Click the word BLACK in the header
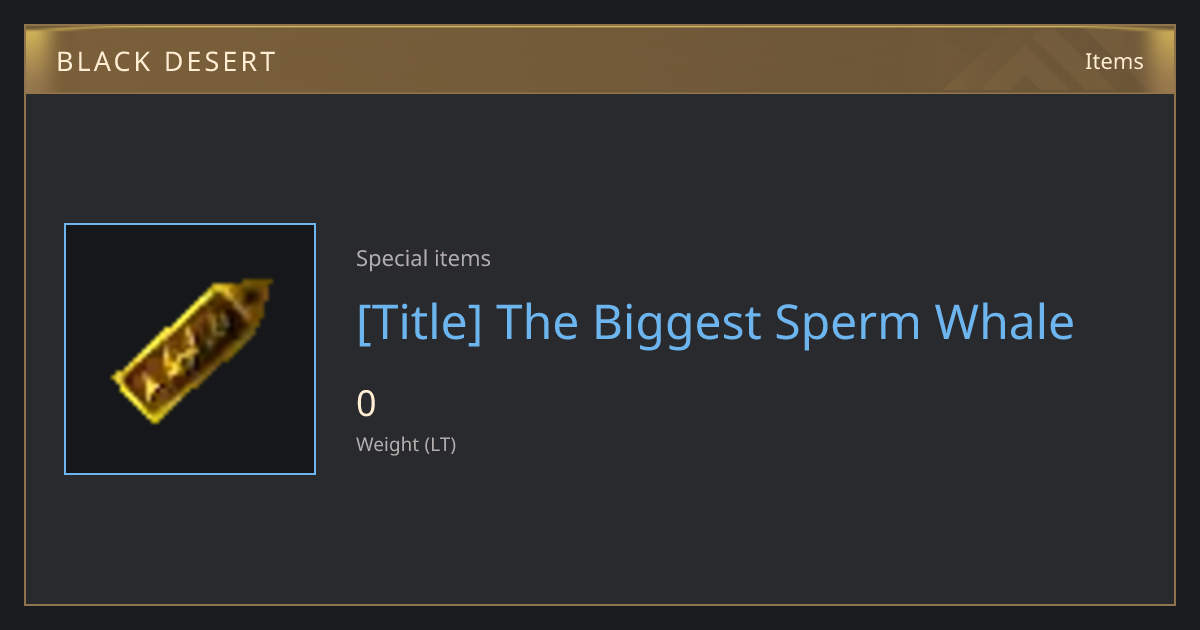The image size is (1200, 630). 110,62
